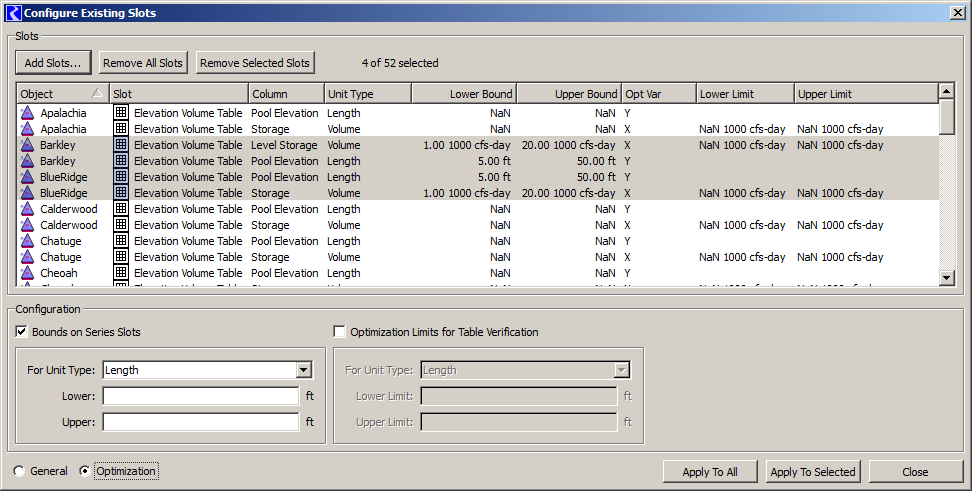Select the Optimization radio button
972x491 pixels.
point(85,471)
